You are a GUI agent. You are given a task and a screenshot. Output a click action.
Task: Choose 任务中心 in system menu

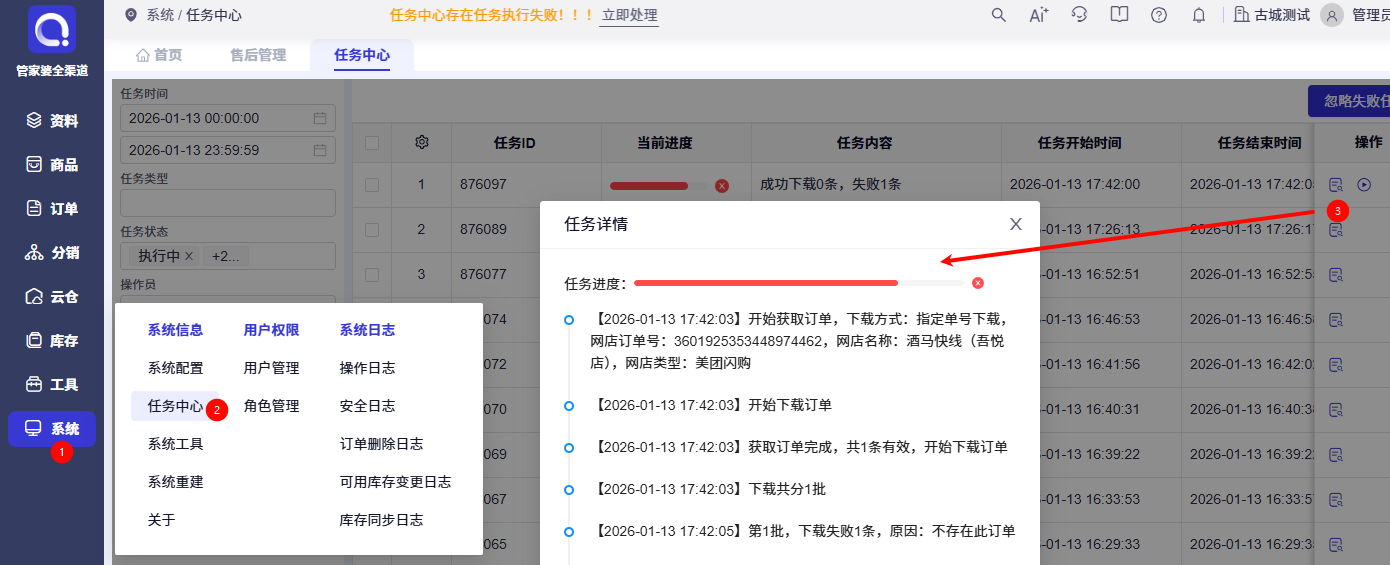click(x=176, y=406)
